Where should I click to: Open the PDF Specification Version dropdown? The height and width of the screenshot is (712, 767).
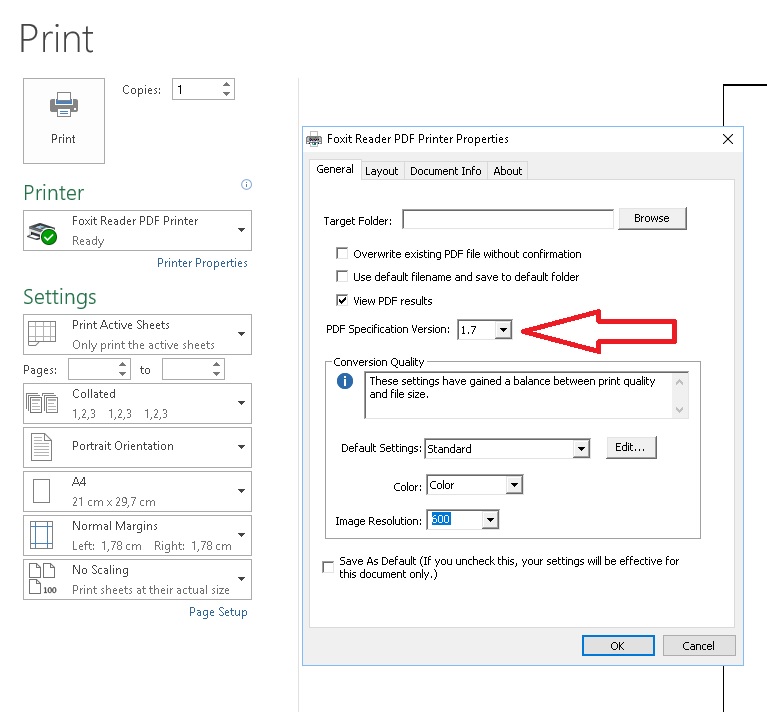pyautogui.click(x=503, y=330)
